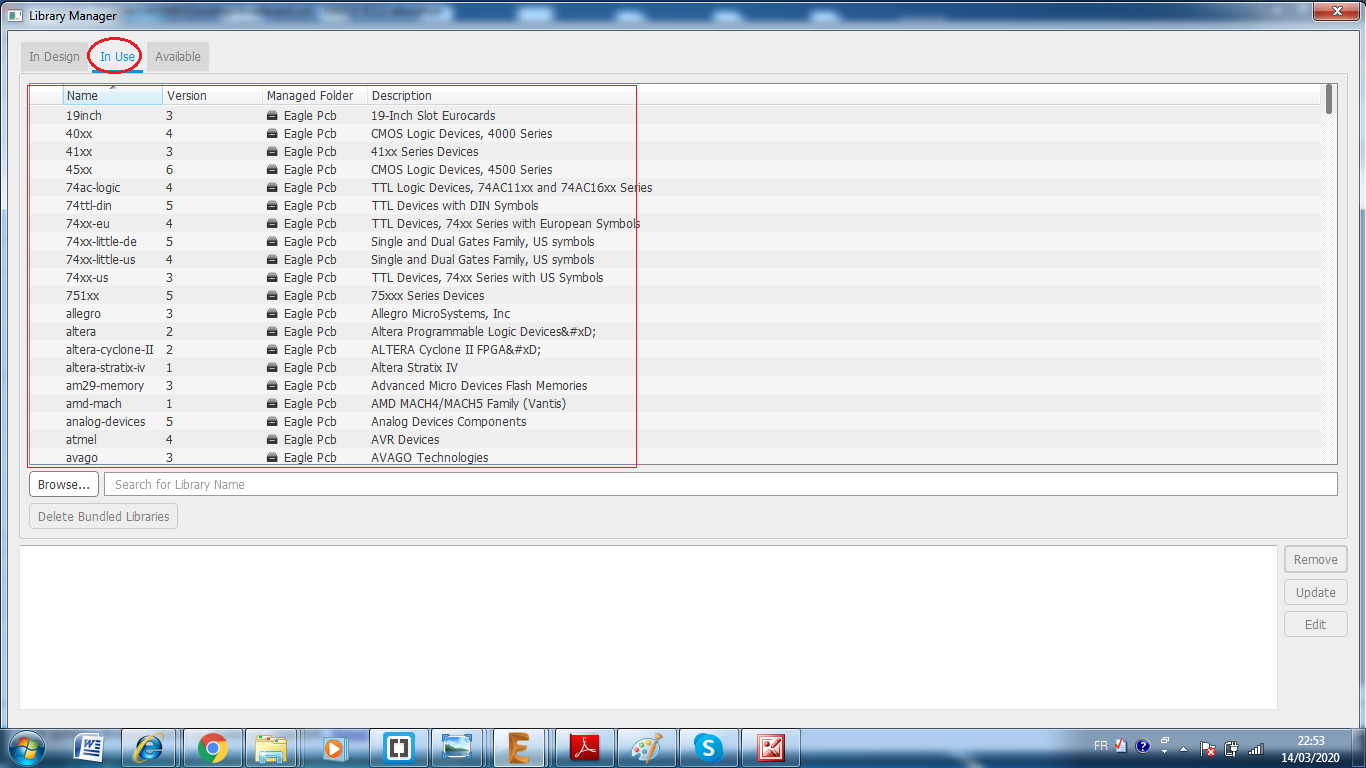Open Adobe Reader from the taskbar
This screenshot has width=1366, height=768.
[x=584, y=748]
